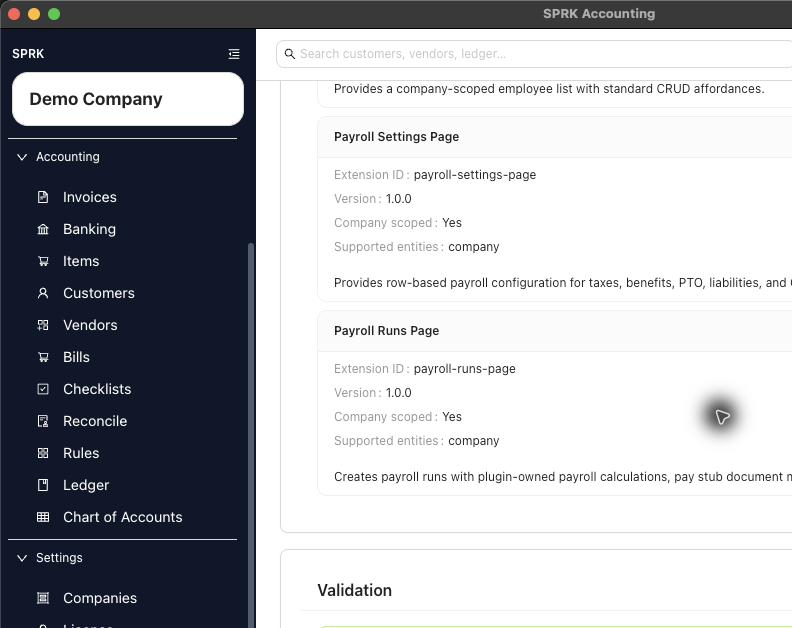Click the Checklists checkbox icon
This screenshot has width=792, height=628.
click(x=43, y=389)
